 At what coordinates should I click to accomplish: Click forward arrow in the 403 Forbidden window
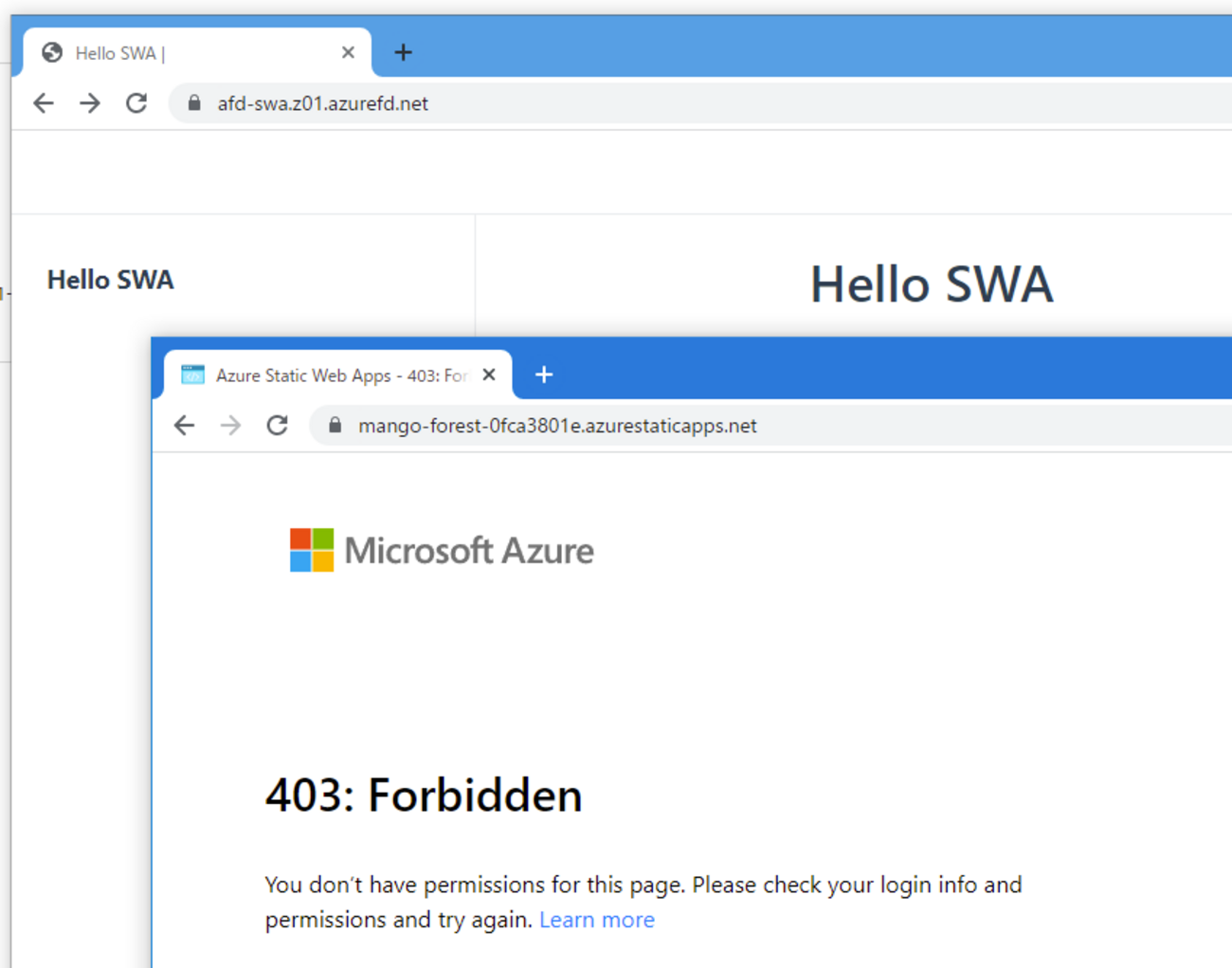230,426
